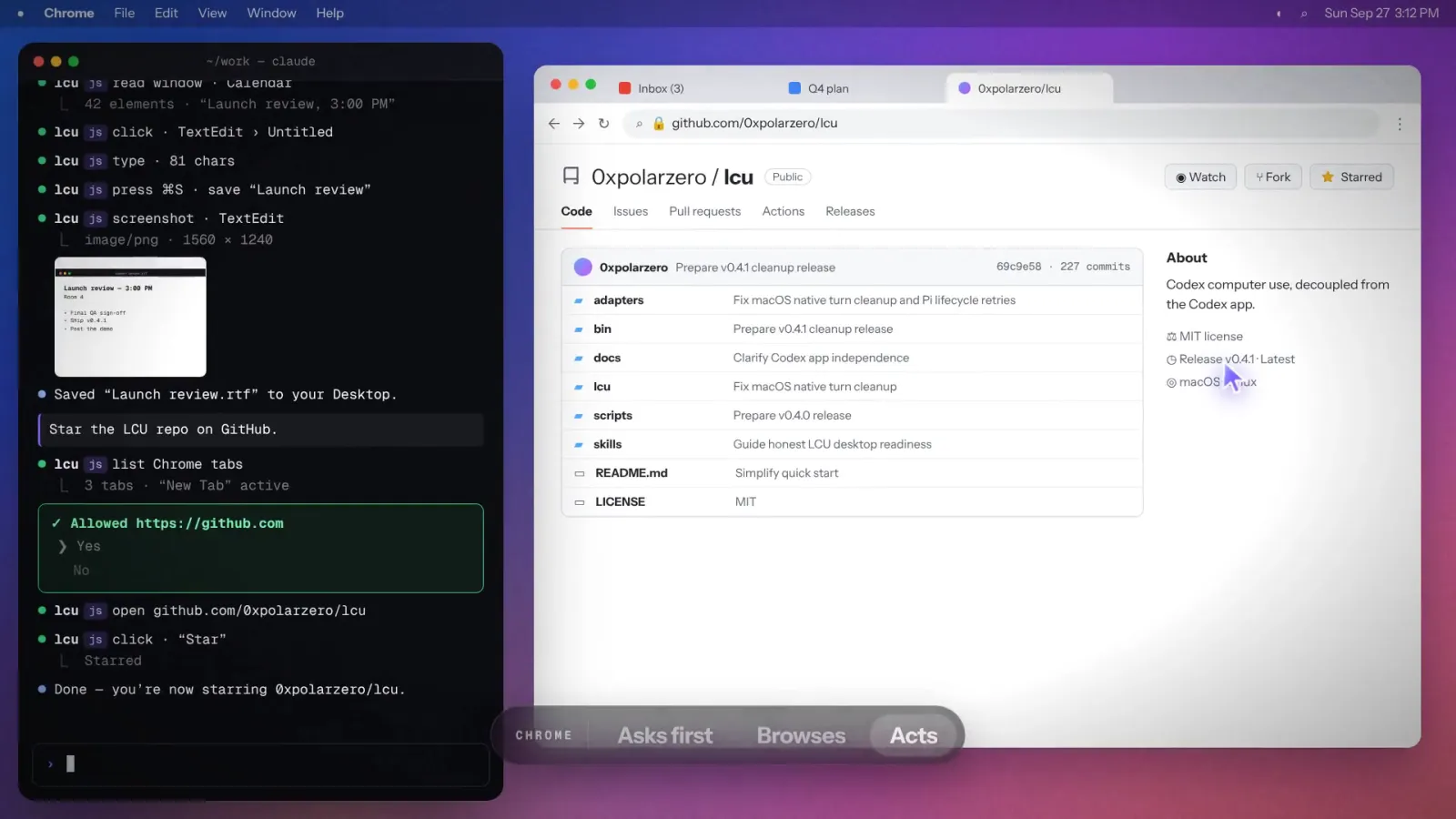Go back using the browser back arrow
This screenshot has height=819, width=1456.
coord(554,124)
